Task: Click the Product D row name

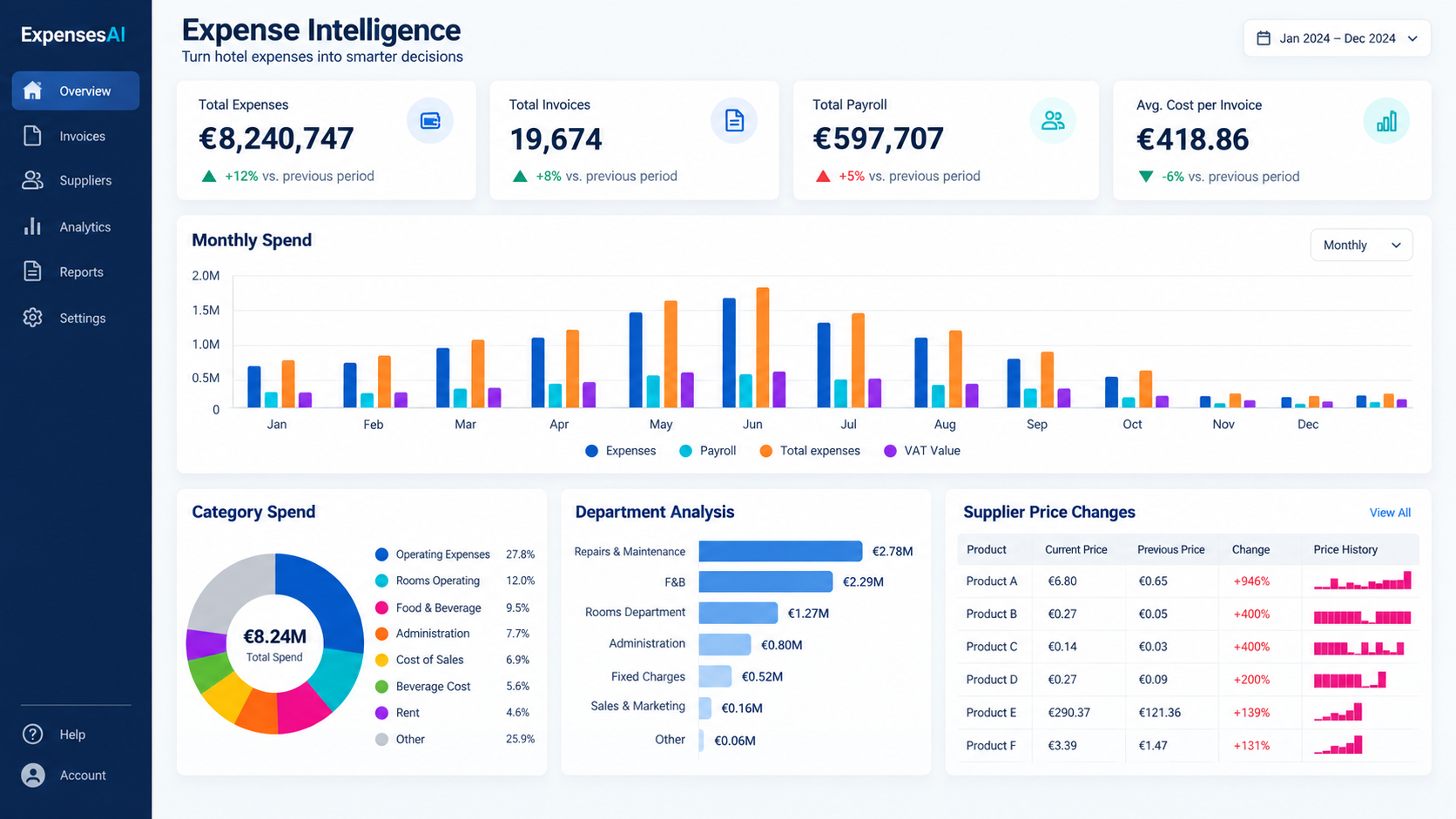Action: click(x=991, y=680)
